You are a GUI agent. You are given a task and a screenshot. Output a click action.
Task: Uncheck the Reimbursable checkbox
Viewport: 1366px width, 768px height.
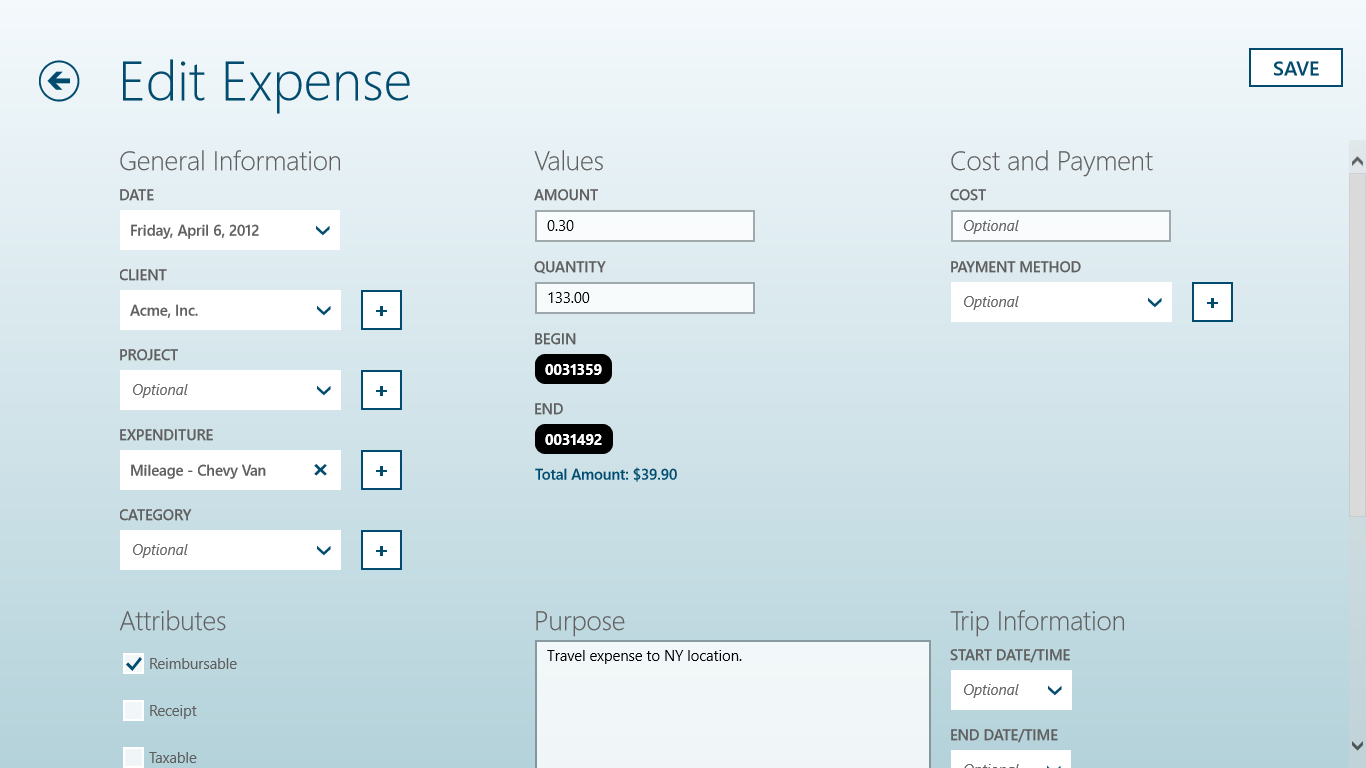[133, 664]
